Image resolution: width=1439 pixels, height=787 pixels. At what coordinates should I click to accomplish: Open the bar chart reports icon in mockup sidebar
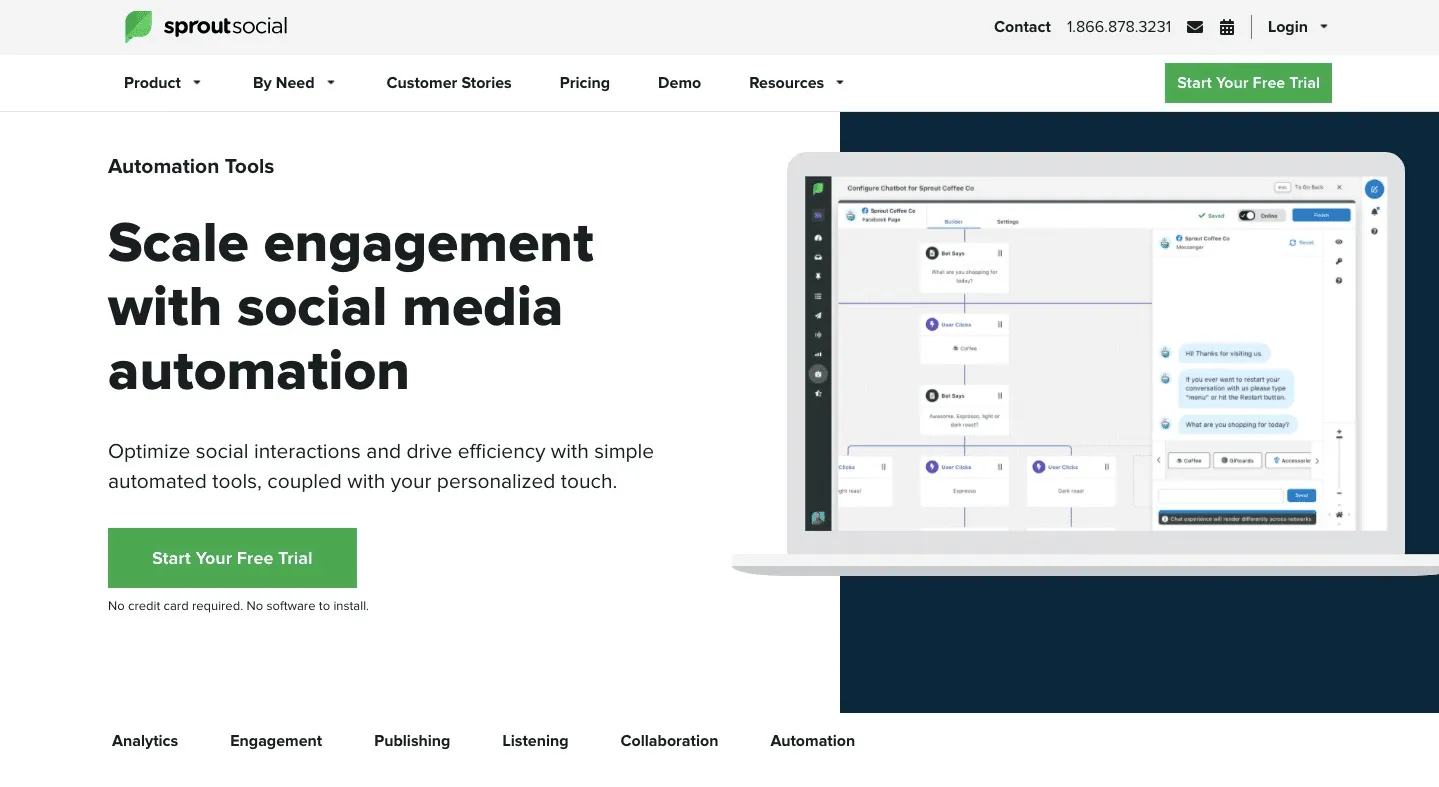pyautogui.click(x=818, y=354)
